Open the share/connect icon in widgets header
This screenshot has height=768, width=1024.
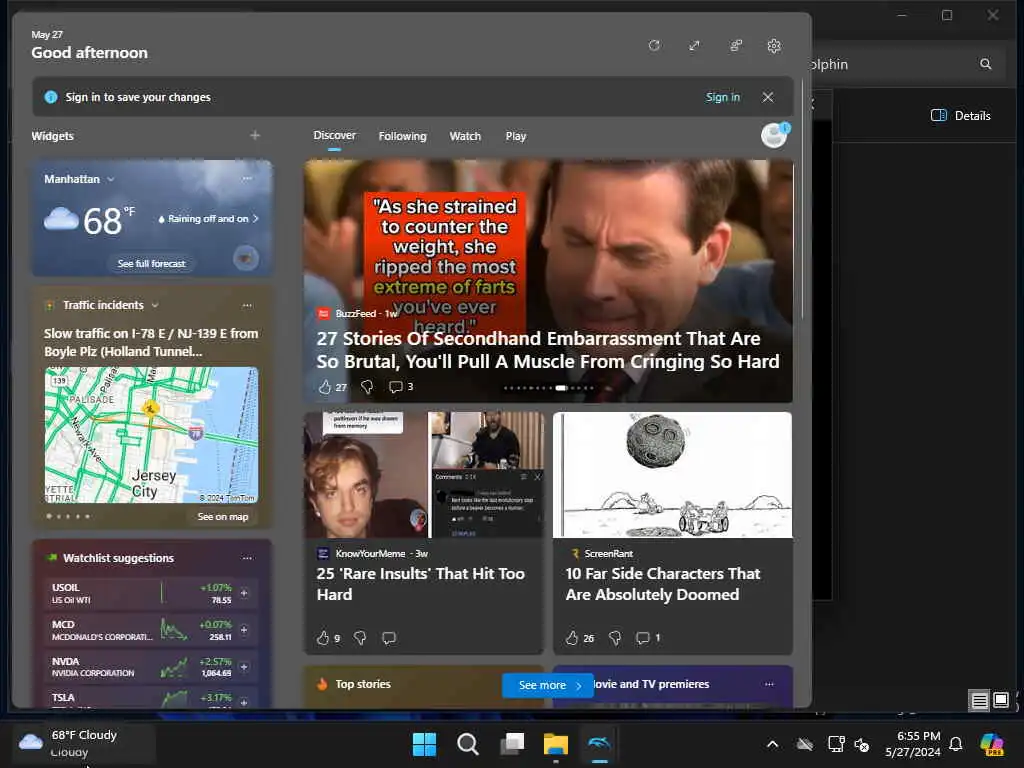(736, 46)
